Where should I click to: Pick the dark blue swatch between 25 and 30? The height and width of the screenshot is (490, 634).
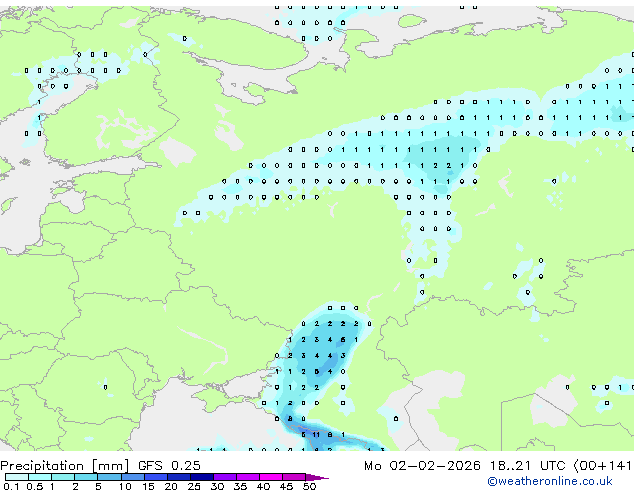(202, 477)
